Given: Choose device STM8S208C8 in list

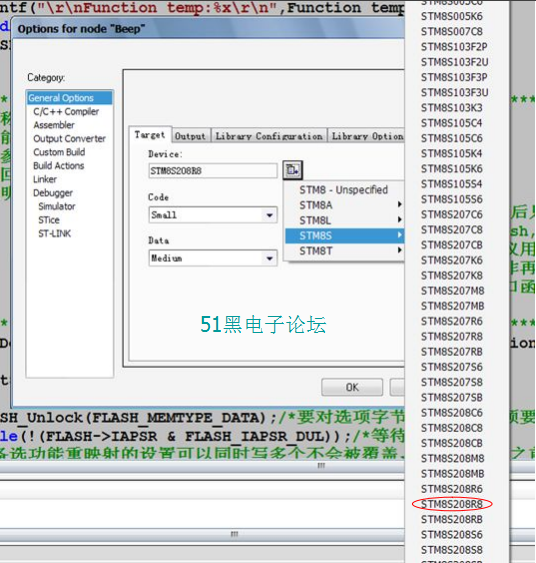Looking at the screenshot, I should [452, 428].
